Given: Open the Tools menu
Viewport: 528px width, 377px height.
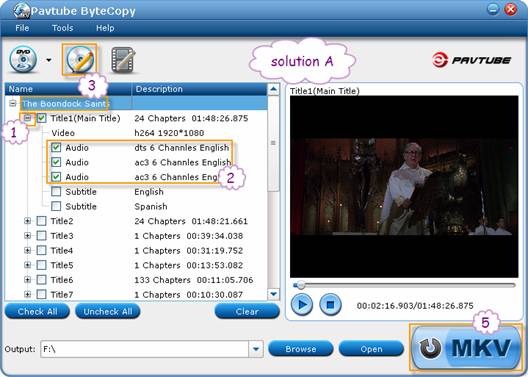Looking at the screenshot, I should pos(63,28).
